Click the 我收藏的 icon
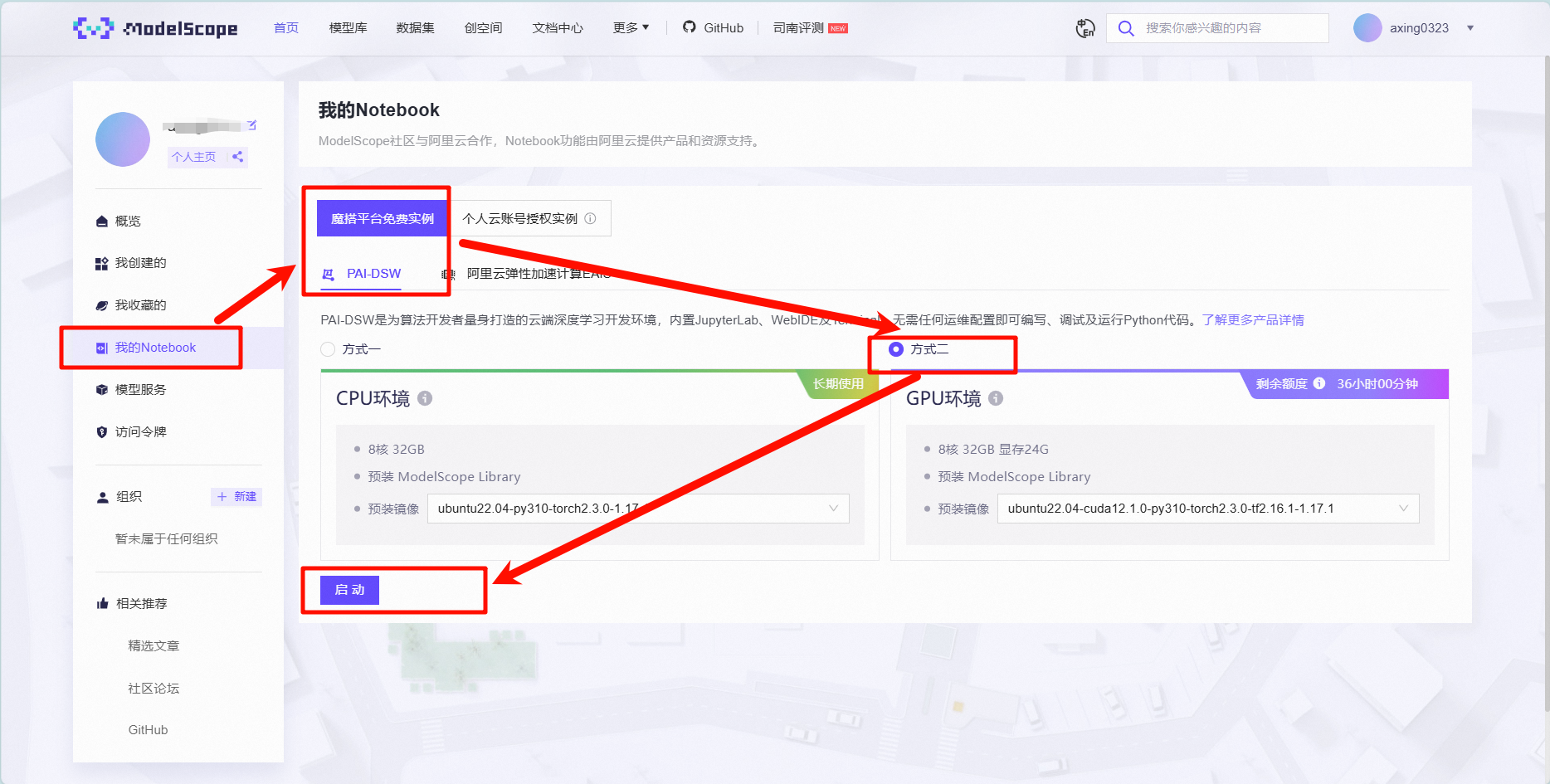The height and width of the screenshot is (784, 1550). [102, 305]
